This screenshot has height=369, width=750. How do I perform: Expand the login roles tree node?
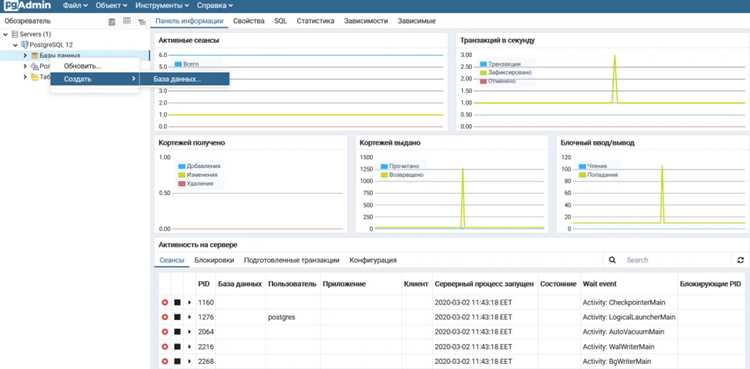click(26, 66)
